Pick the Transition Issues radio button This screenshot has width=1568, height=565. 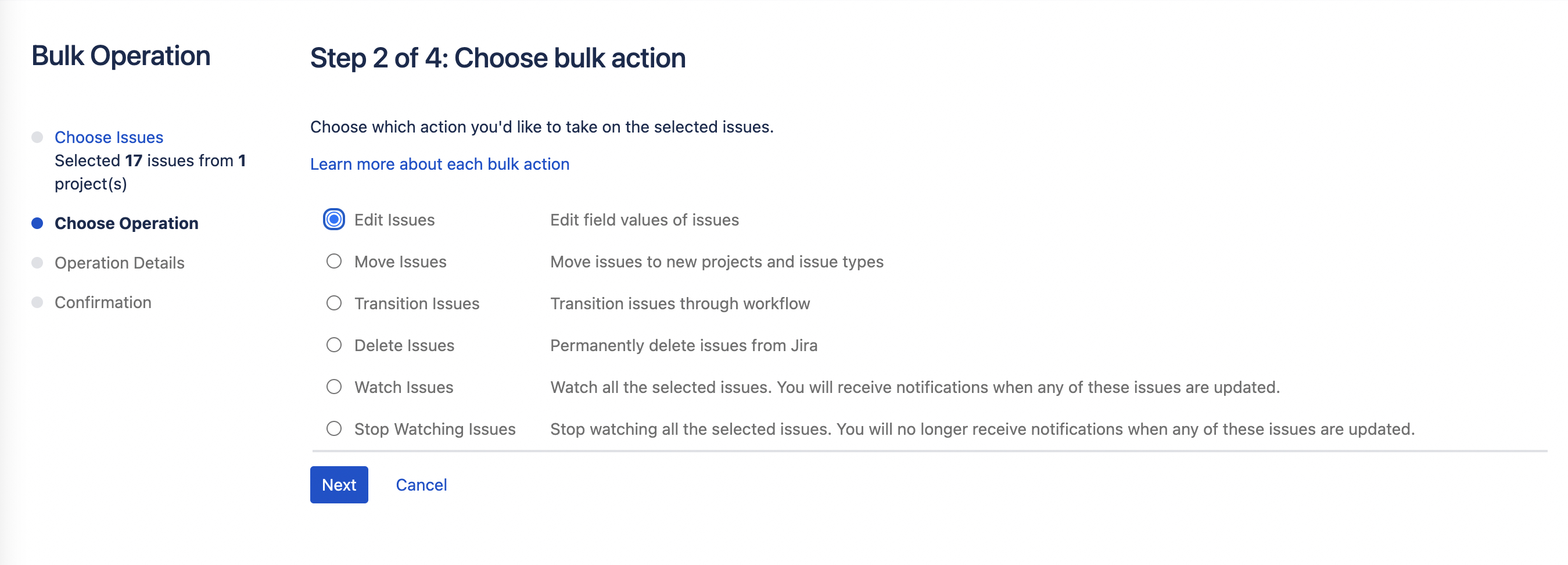pyautogui.click(x=333, y=303)
